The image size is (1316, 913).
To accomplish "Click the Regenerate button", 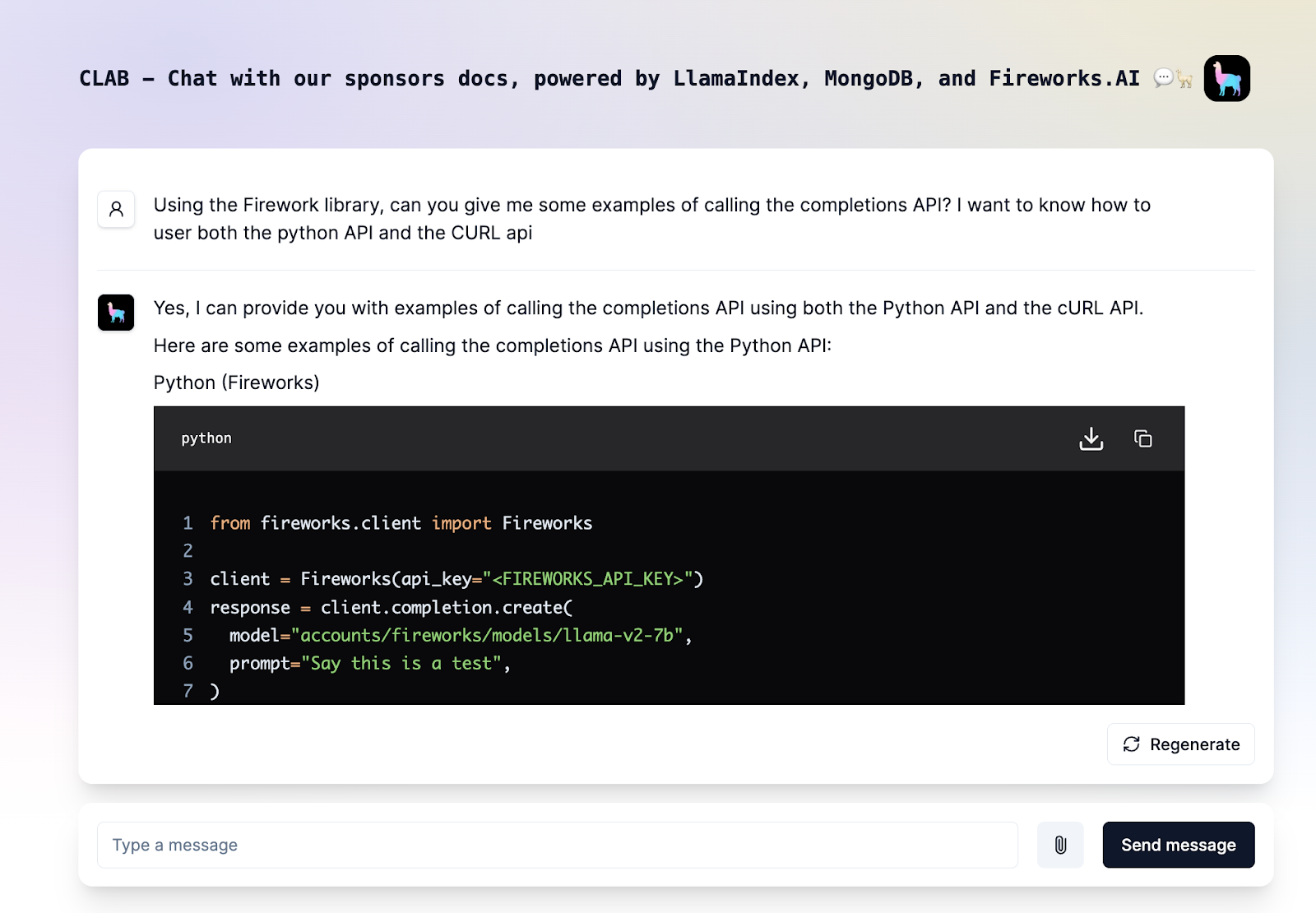I will pyautogui.click(x=1181, y=744).
